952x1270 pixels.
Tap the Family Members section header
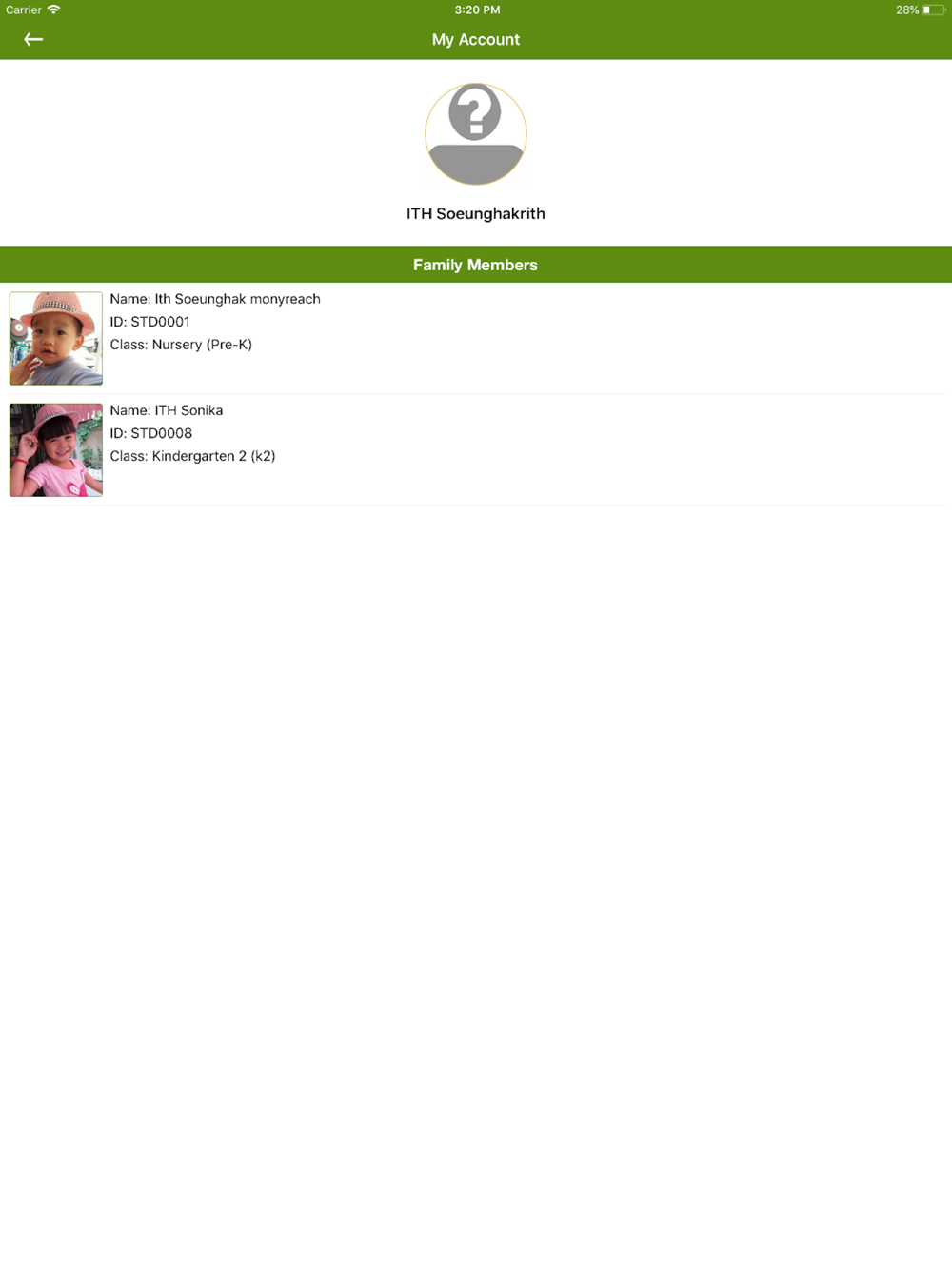coord(476,265)
